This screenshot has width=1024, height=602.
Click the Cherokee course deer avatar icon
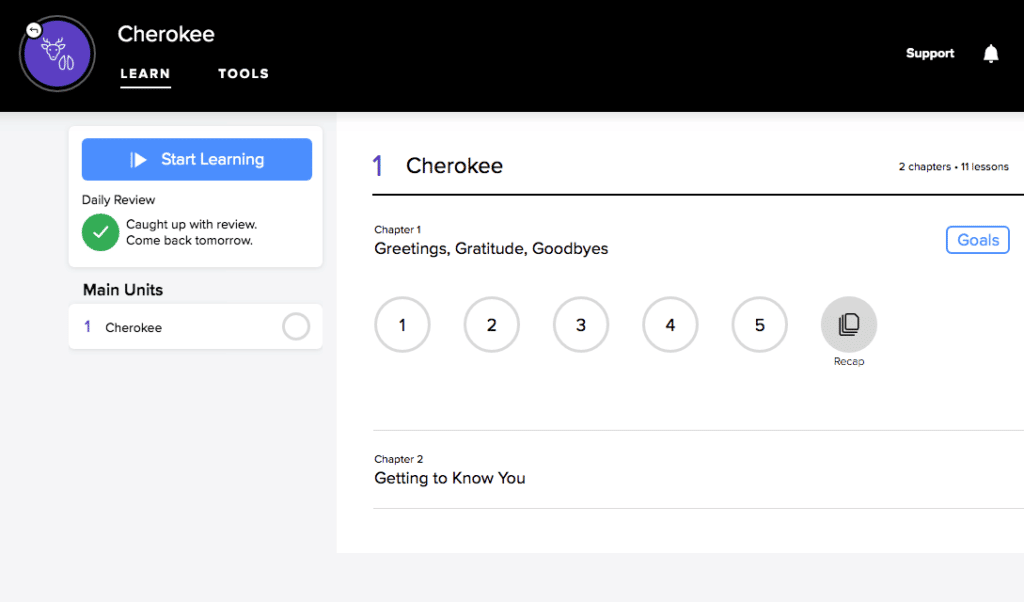tap(58, 56)
